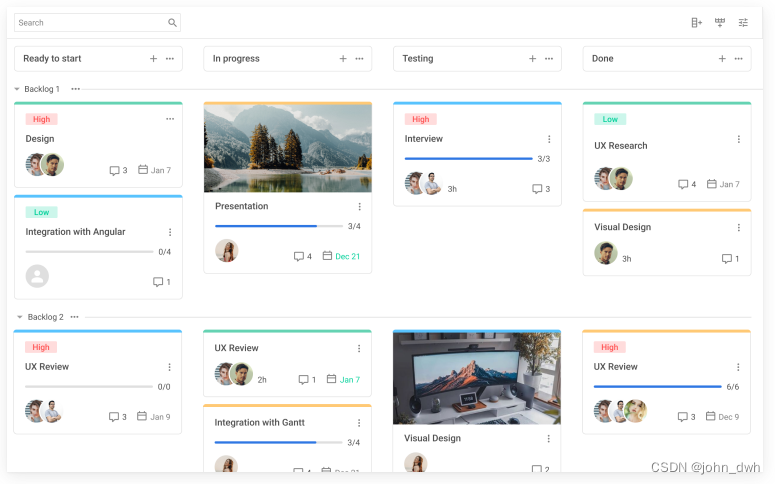Click the Low label on Integration with Angular
Viewport: 775px width, 484px height.
click(x=42, y=213)
